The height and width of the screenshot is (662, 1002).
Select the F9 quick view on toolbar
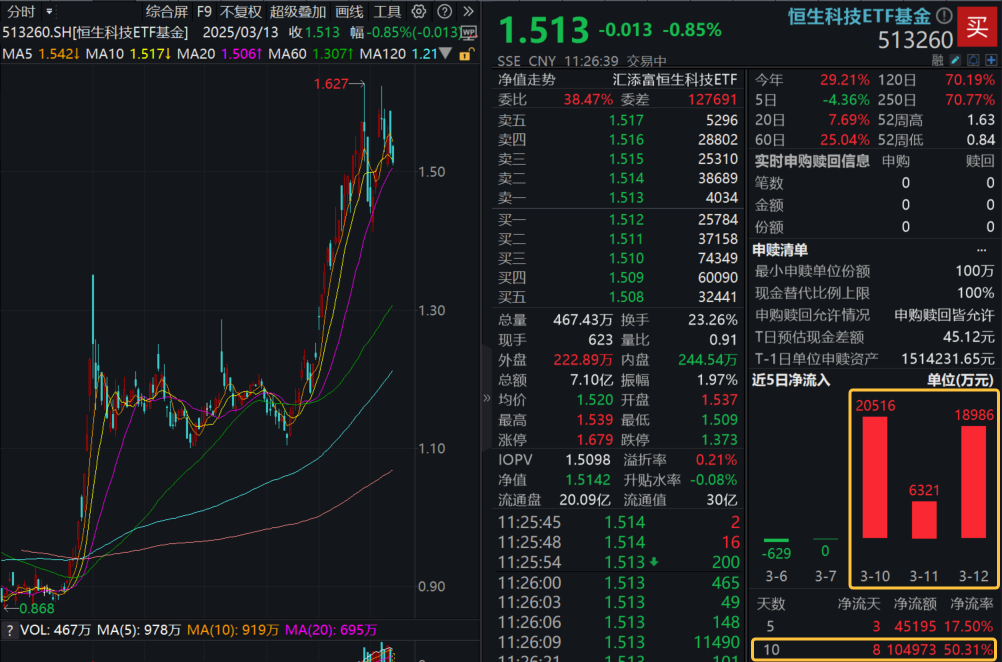point(204,12)
